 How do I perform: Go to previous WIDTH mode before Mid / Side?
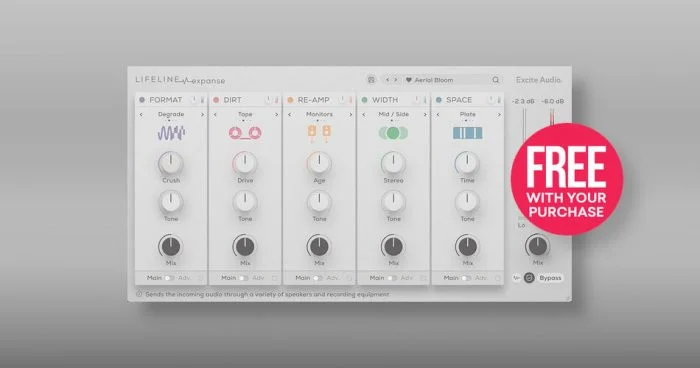(363, 115)
